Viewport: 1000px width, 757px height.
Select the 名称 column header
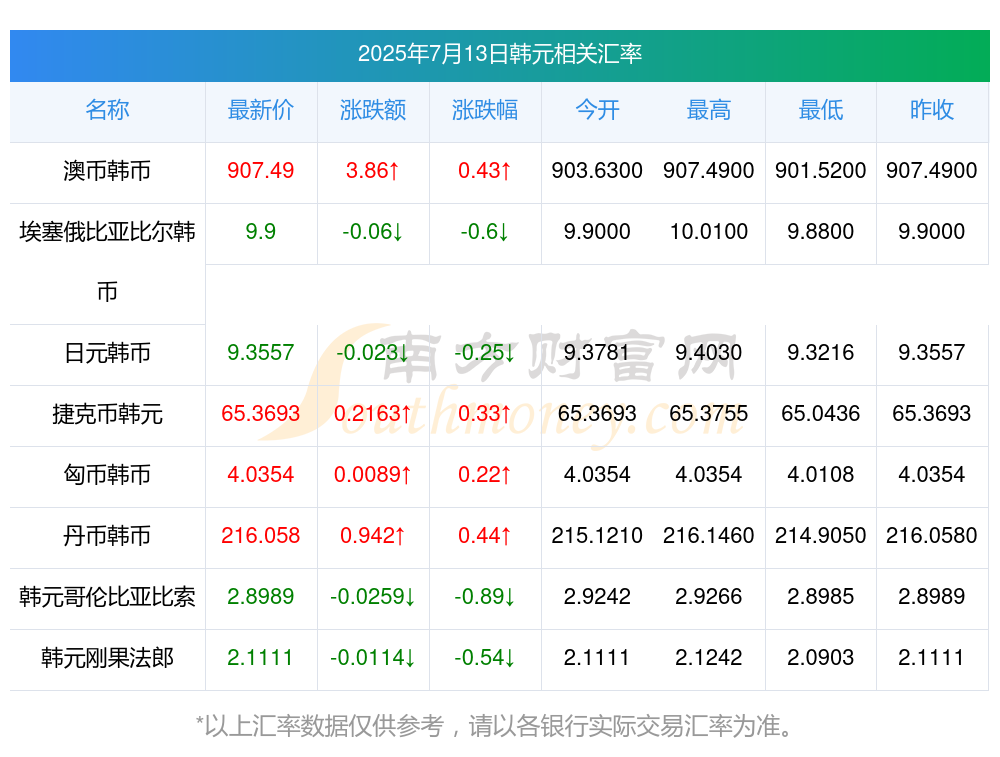point(107,110)
